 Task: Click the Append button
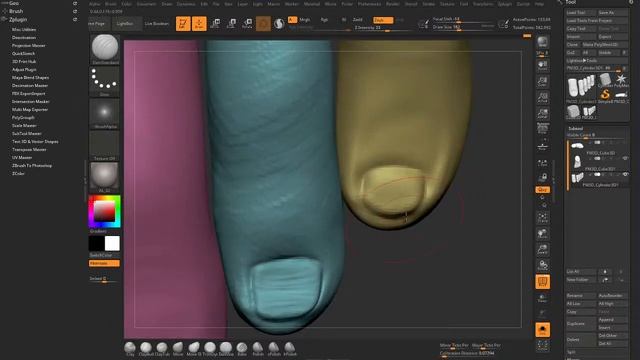pos(612,320)
